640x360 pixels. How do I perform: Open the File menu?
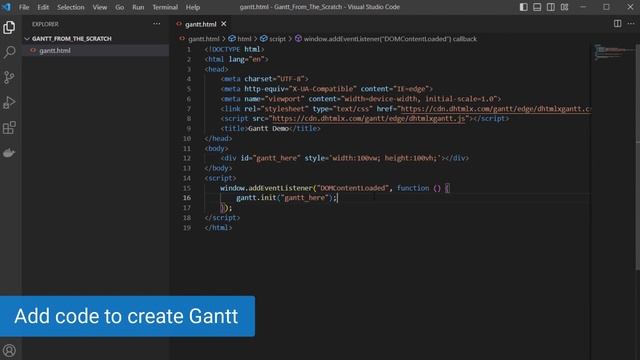[x=24, y=7]
